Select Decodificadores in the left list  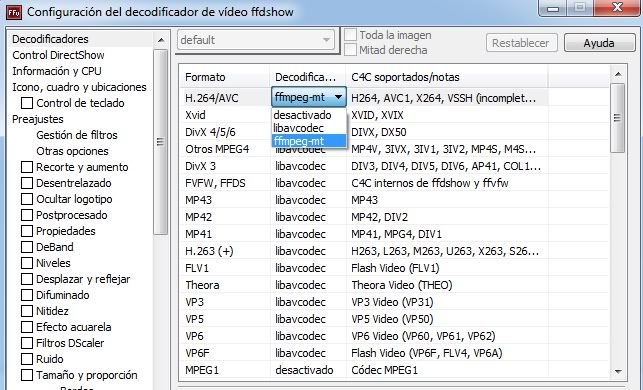coord(50,39)
